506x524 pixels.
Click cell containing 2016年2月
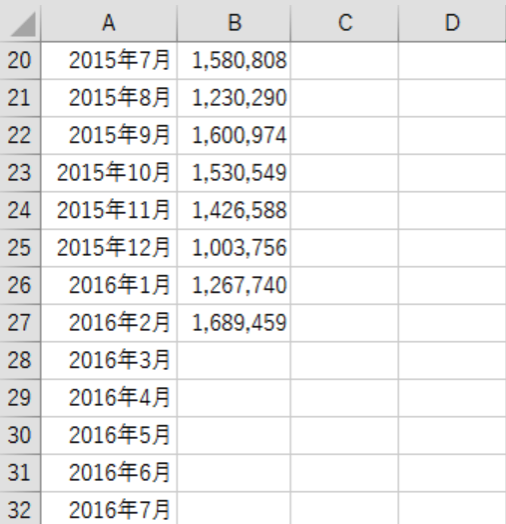coord(109,322)
